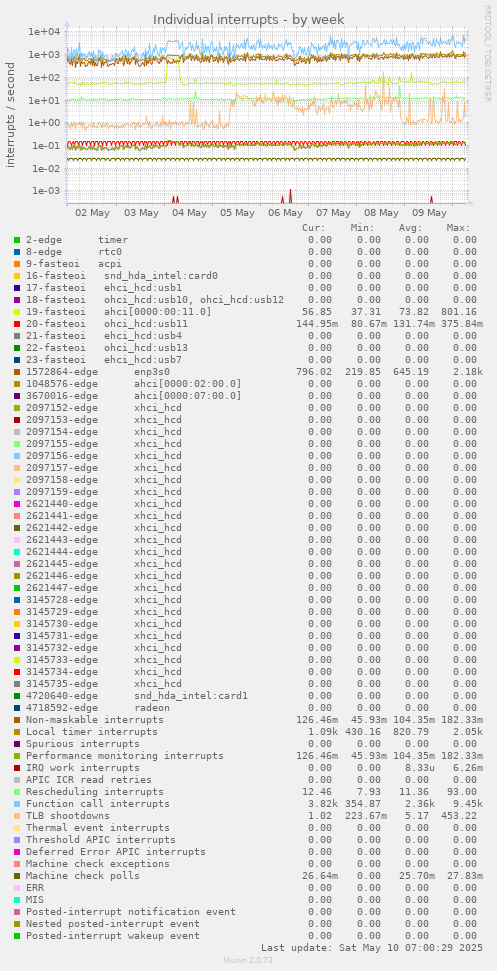Click the 'Max:' column header
Image resolution: width=497 pixels, height=971 pixels.
click(459, 228)
